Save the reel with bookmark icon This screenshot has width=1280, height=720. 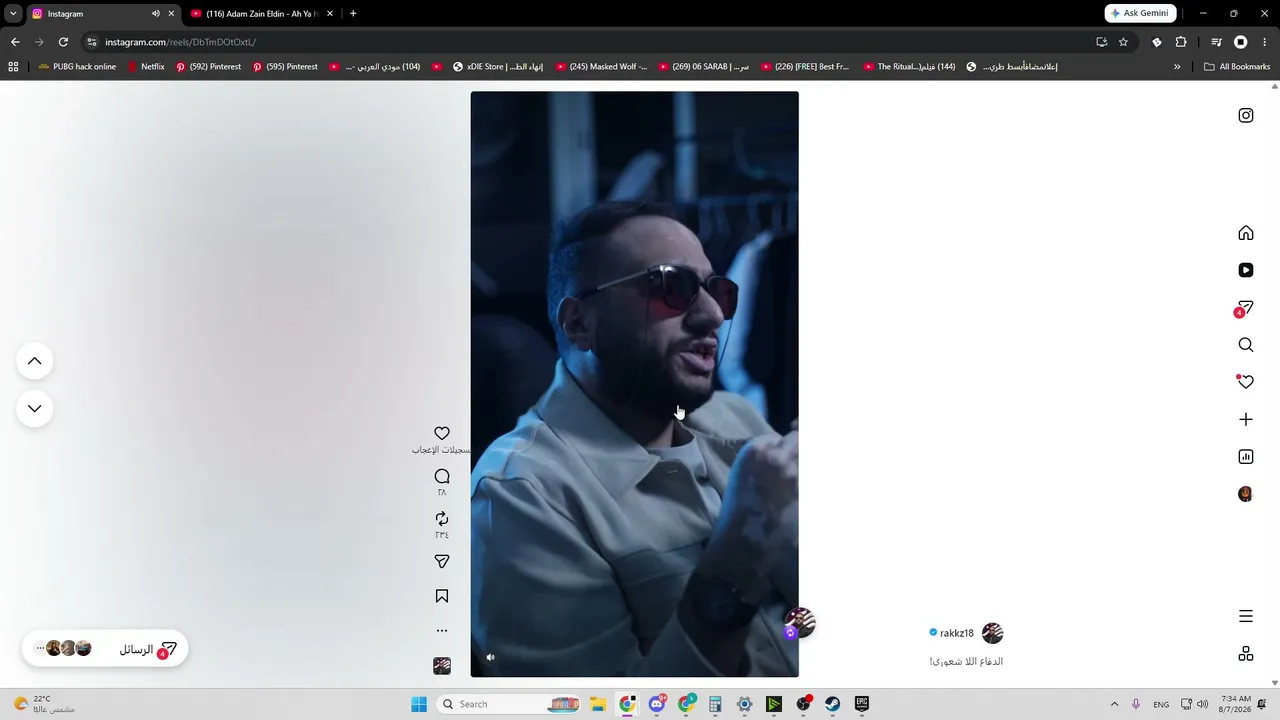click(442, 596)
